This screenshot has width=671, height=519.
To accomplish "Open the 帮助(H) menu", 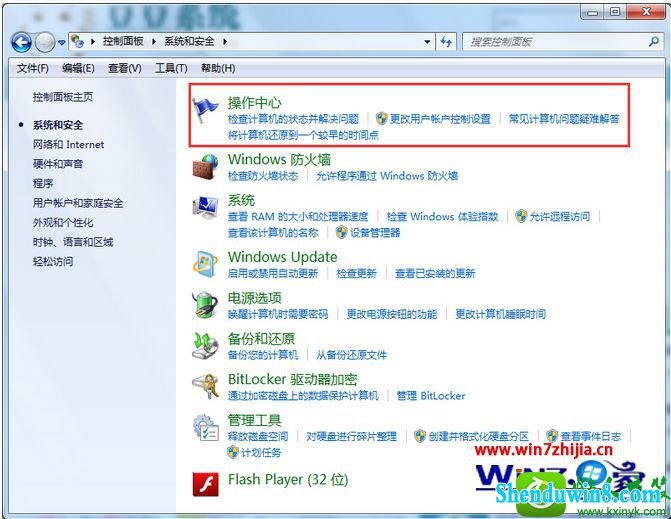I will (218, 68).
